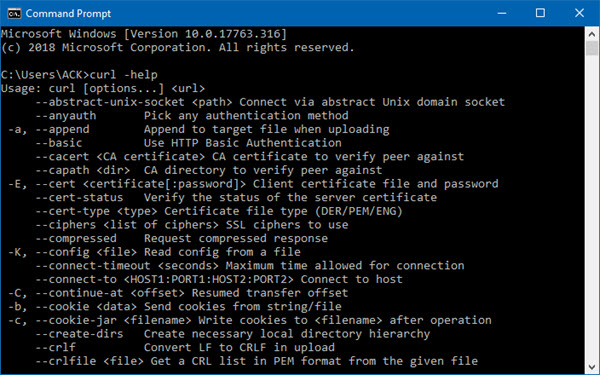Click the vertical scrollbar thumb

tap(592, 49)
